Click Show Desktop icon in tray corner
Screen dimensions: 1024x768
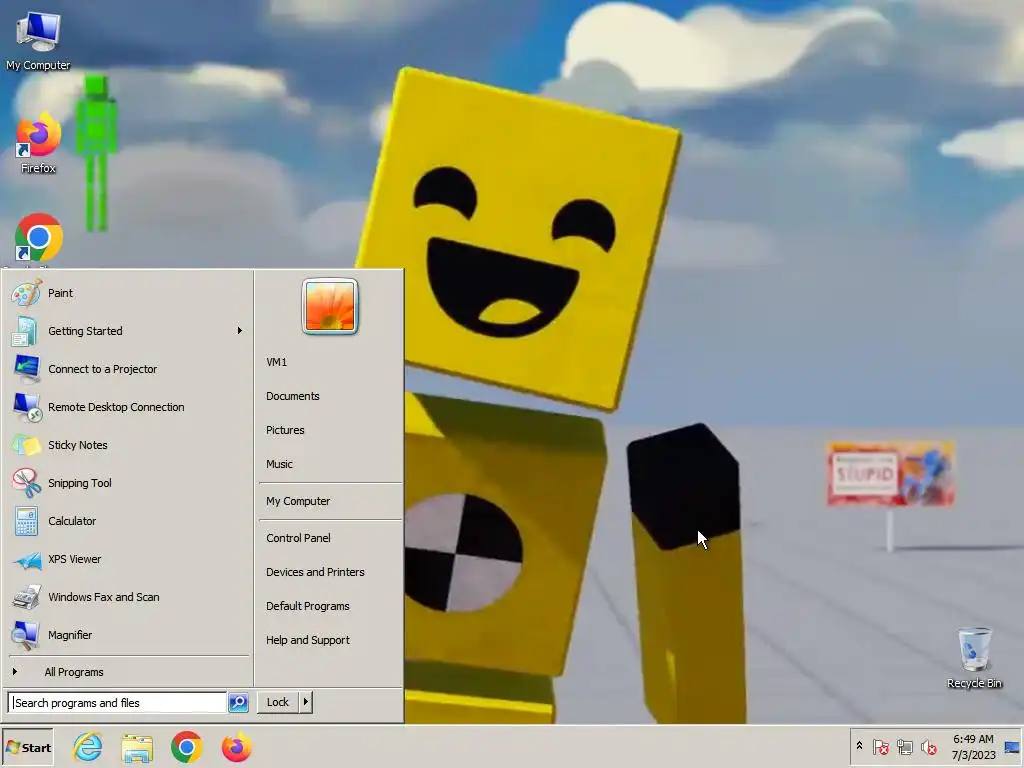1012,746
